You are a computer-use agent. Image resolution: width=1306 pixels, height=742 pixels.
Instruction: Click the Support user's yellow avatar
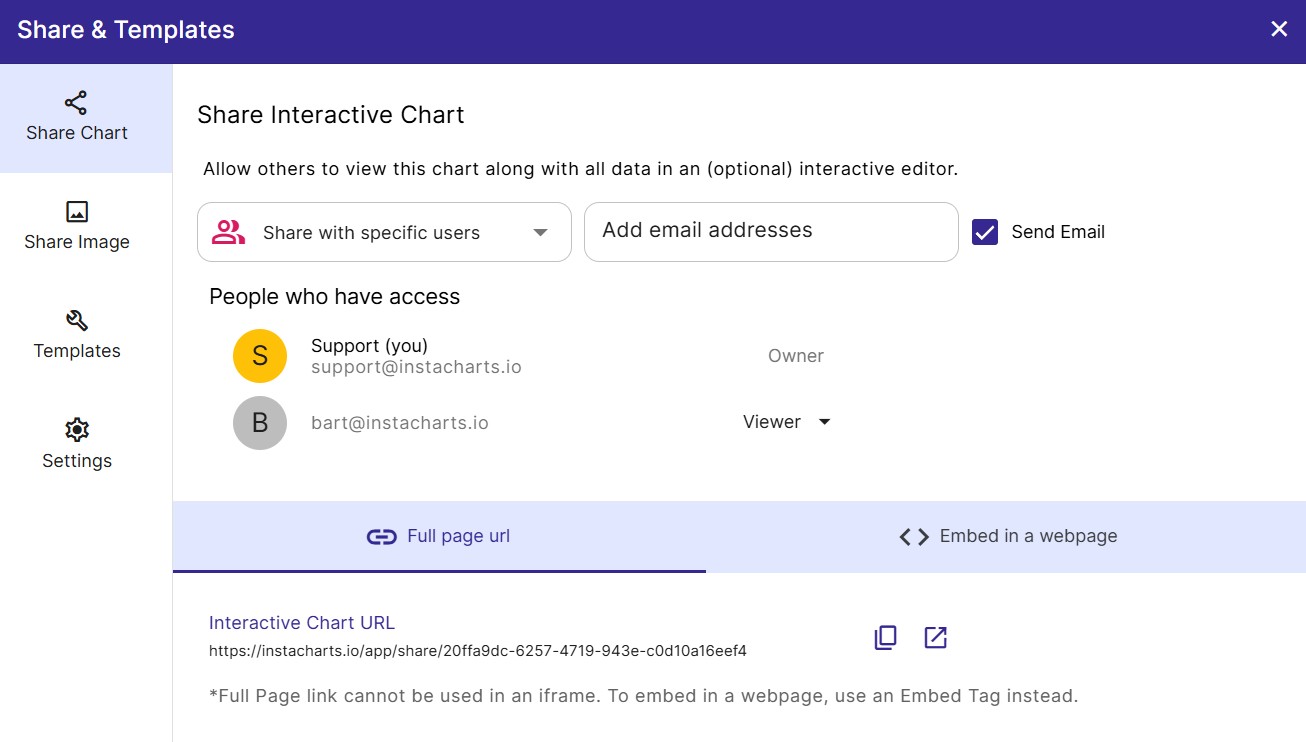tap(260, 356)
